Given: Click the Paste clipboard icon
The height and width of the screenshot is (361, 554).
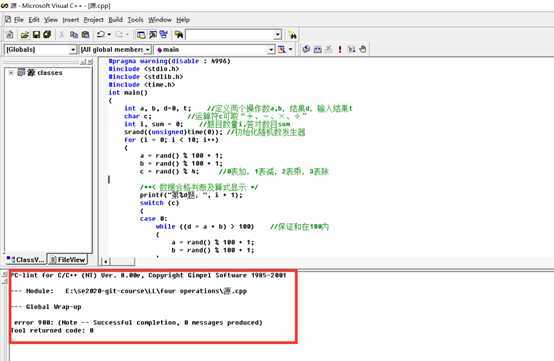Looking at the screenshot, I should point(85,35).
